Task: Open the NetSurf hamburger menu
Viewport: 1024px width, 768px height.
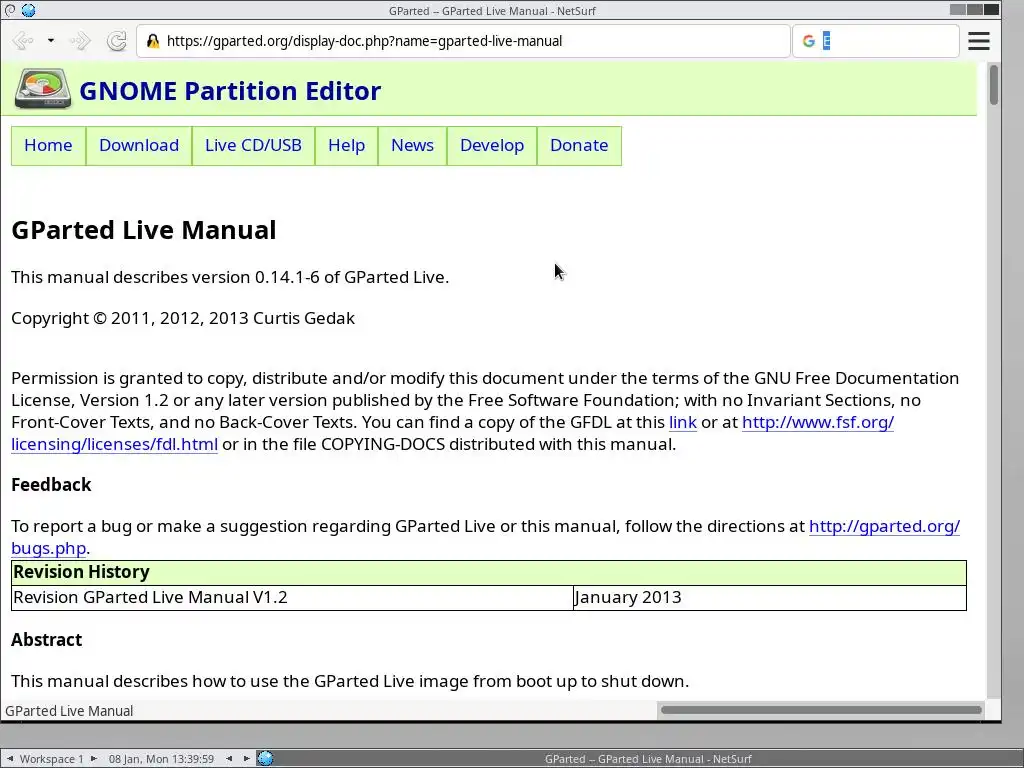Action: (978, 41)
